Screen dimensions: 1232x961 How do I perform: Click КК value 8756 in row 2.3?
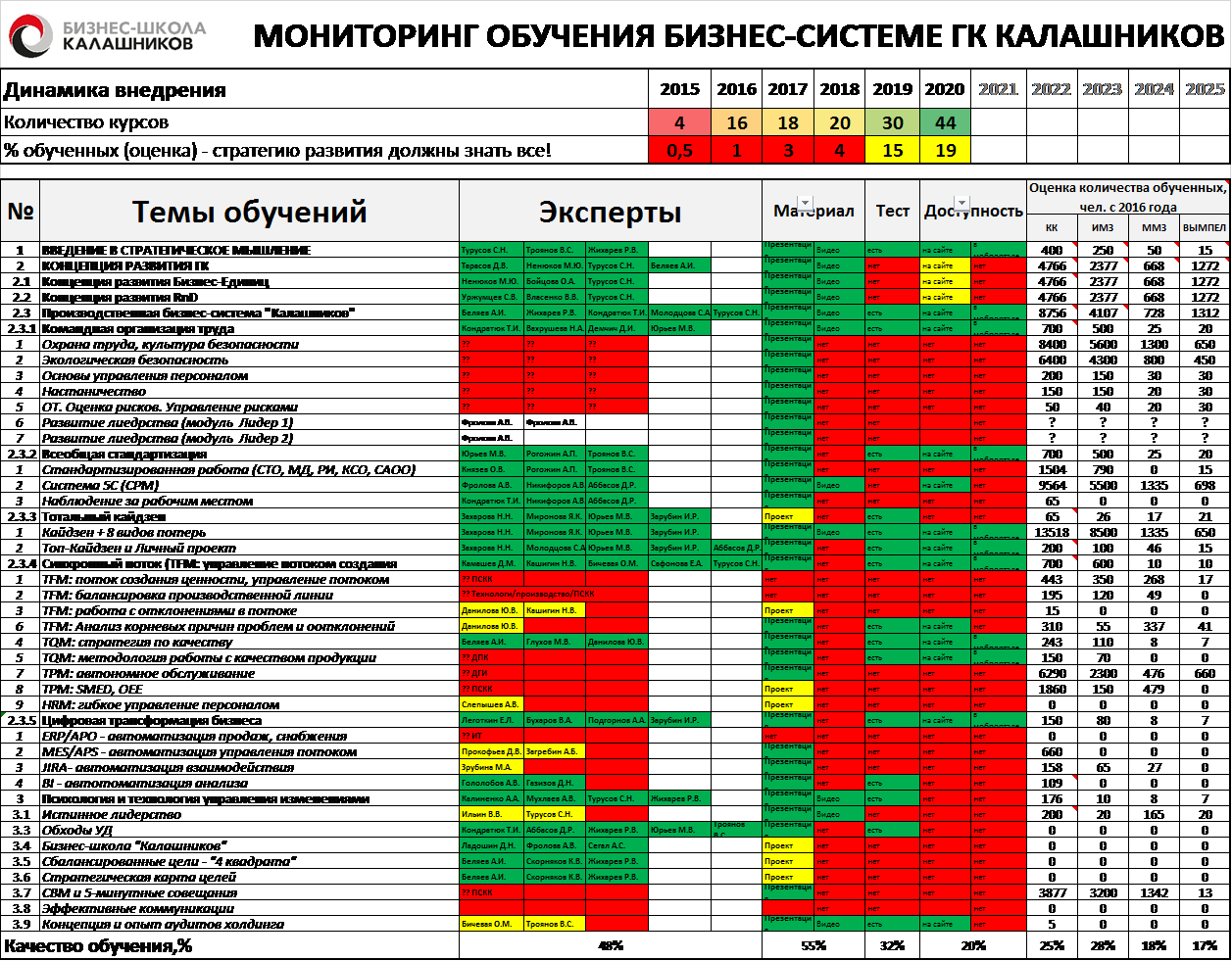tap(1052, 312)
